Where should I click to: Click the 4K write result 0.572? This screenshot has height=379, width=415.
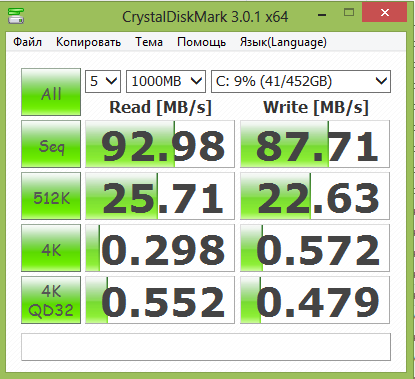click(x=315, y=248)
